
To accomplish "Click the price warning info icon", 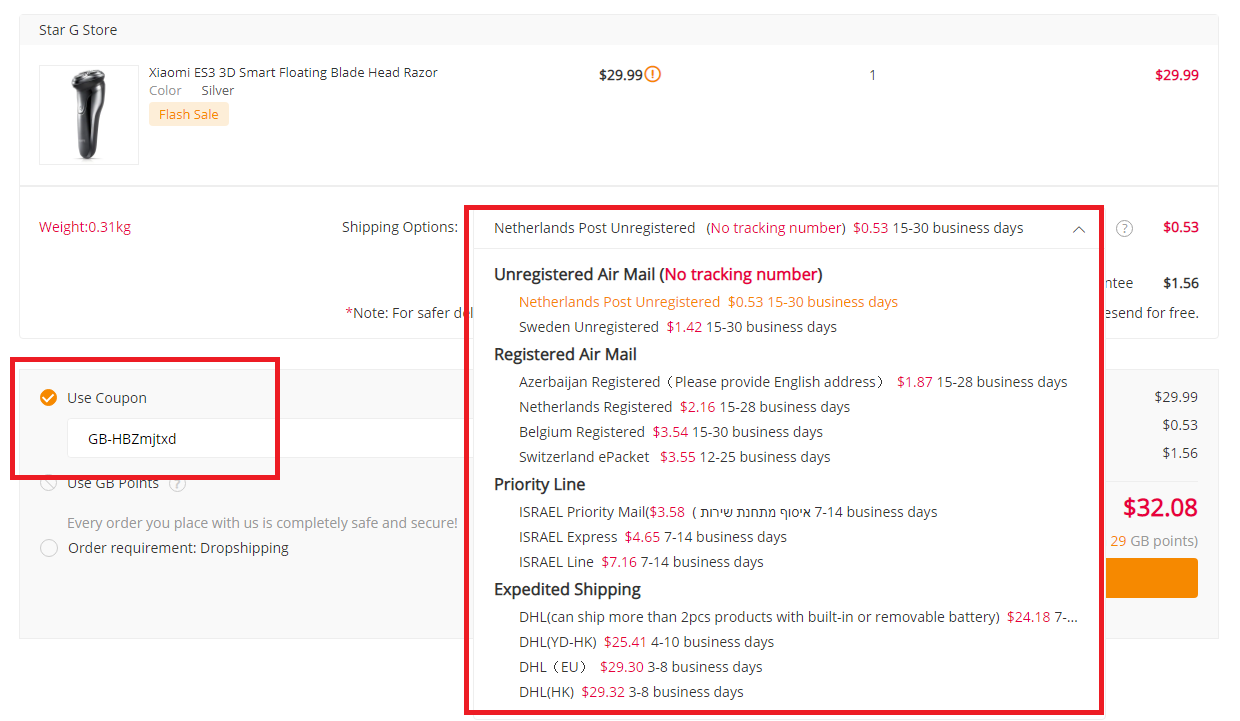I will pos(653,74).
